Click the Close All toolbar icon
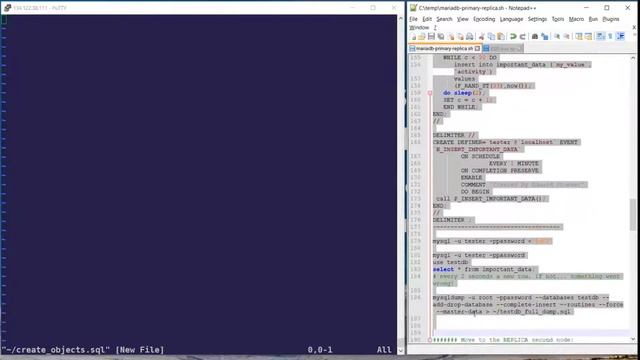The image size is (640, 360). click(460, 37)
